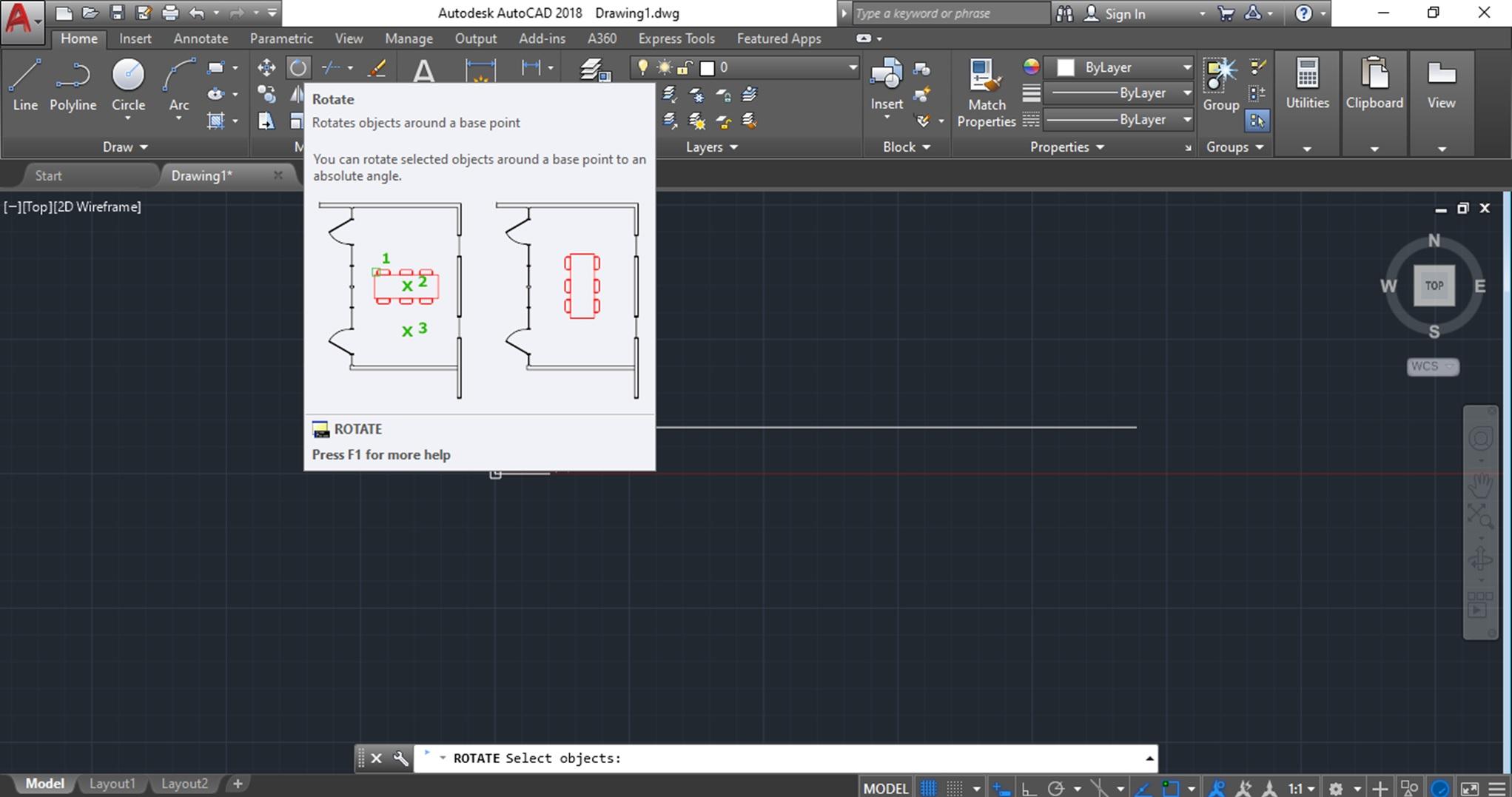Viewport: 1512px width, 797px height.
Task: Click the Stretch tool icon
Action: (x=266, y=121)
